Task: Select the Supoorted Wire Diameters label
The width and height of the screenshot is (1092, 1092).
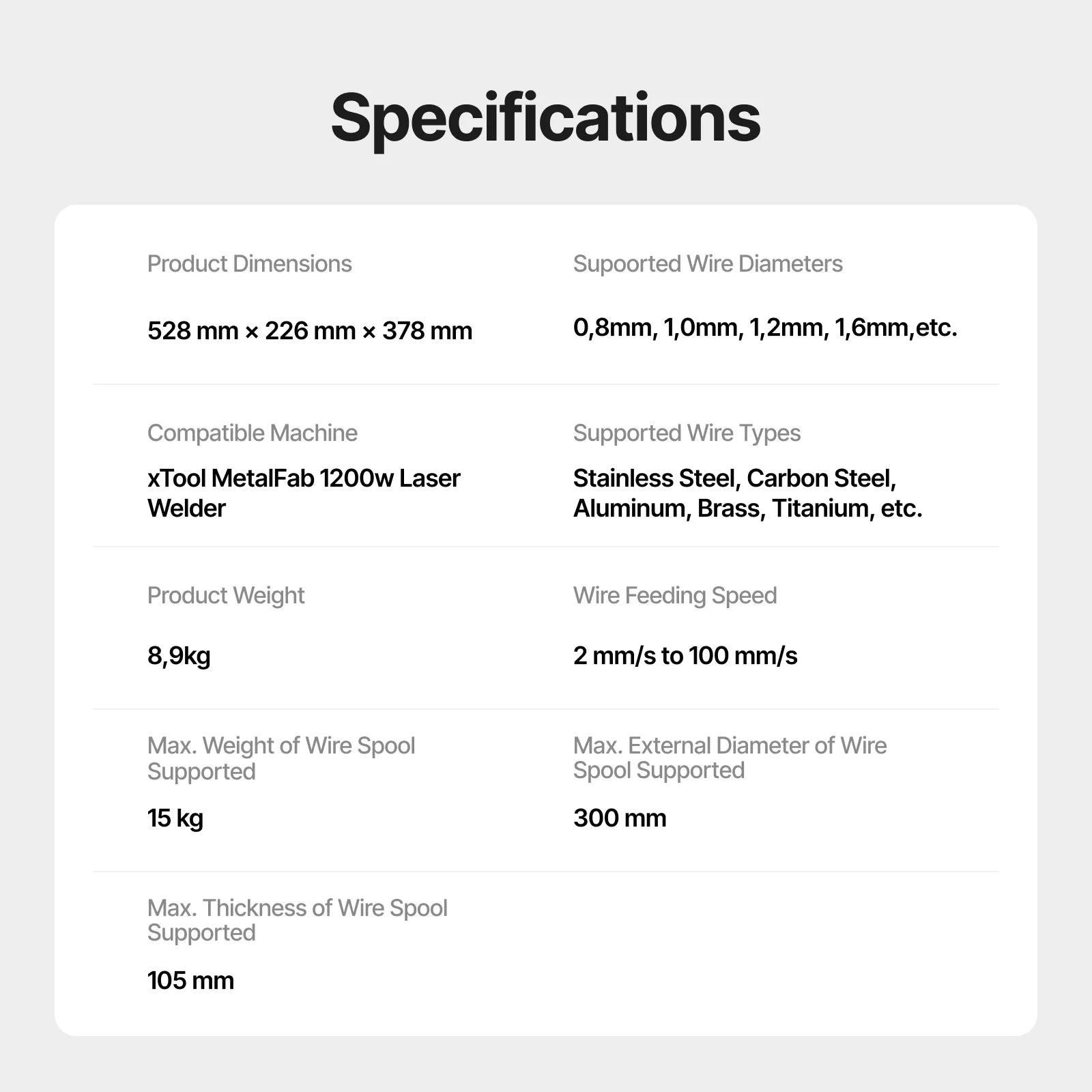Action: [708, 265]
